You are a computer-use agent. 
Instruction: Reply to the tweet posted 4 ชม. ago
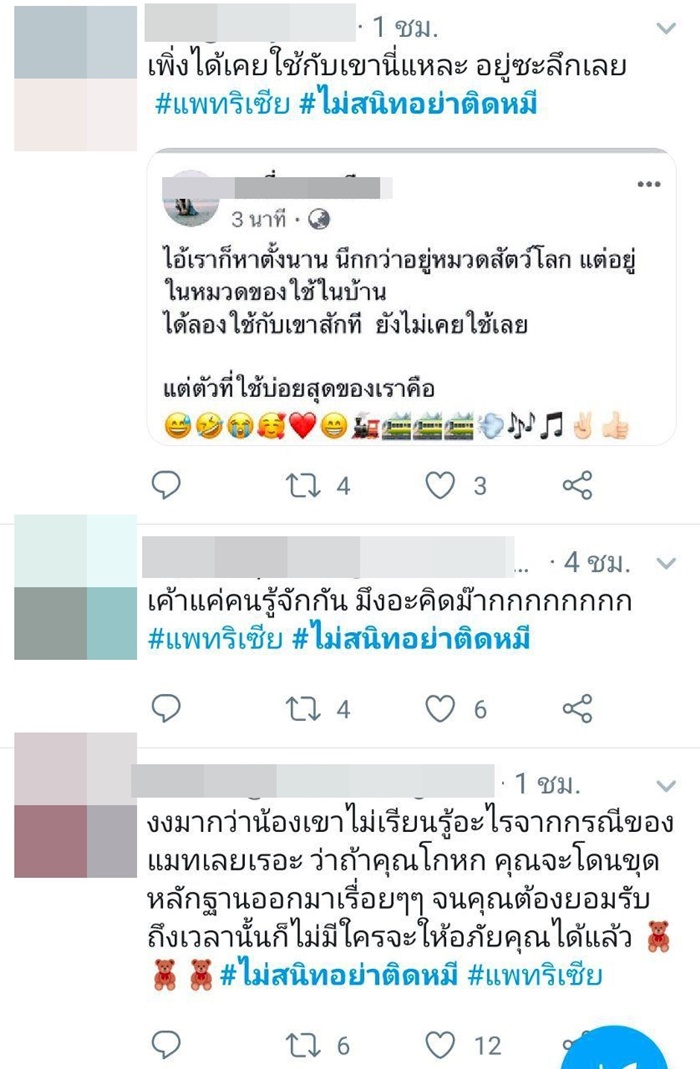(x=166, y=708)
